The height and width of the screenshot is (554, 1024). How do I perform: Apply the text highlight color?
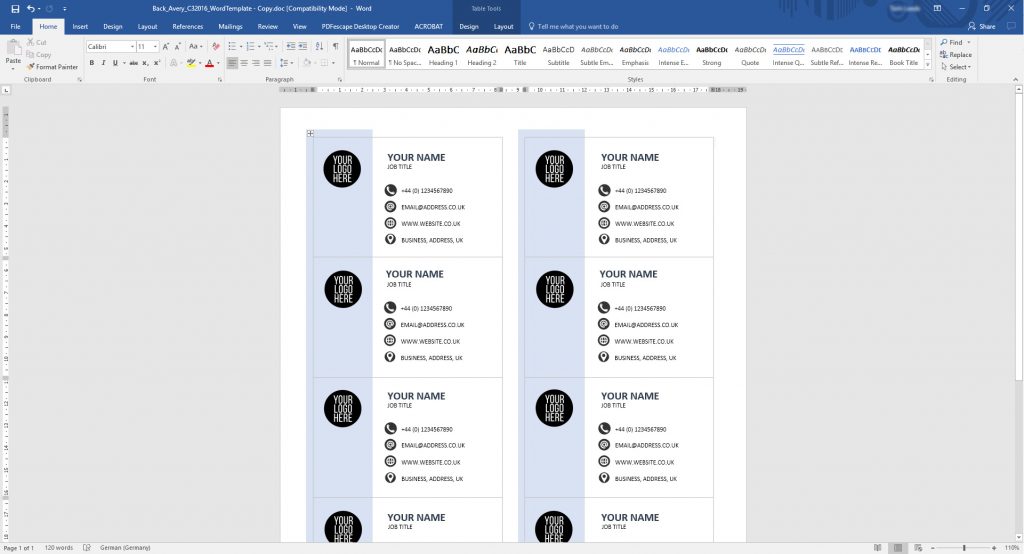coord(189,63)
